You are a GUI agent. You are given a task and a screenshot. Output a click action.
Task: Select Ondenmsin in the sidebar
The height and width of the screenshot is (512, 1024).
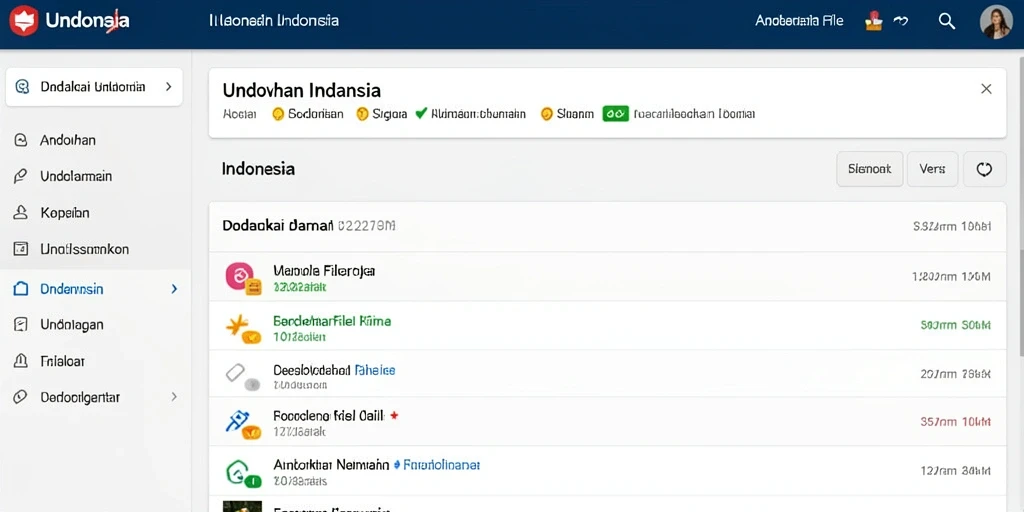95,289
